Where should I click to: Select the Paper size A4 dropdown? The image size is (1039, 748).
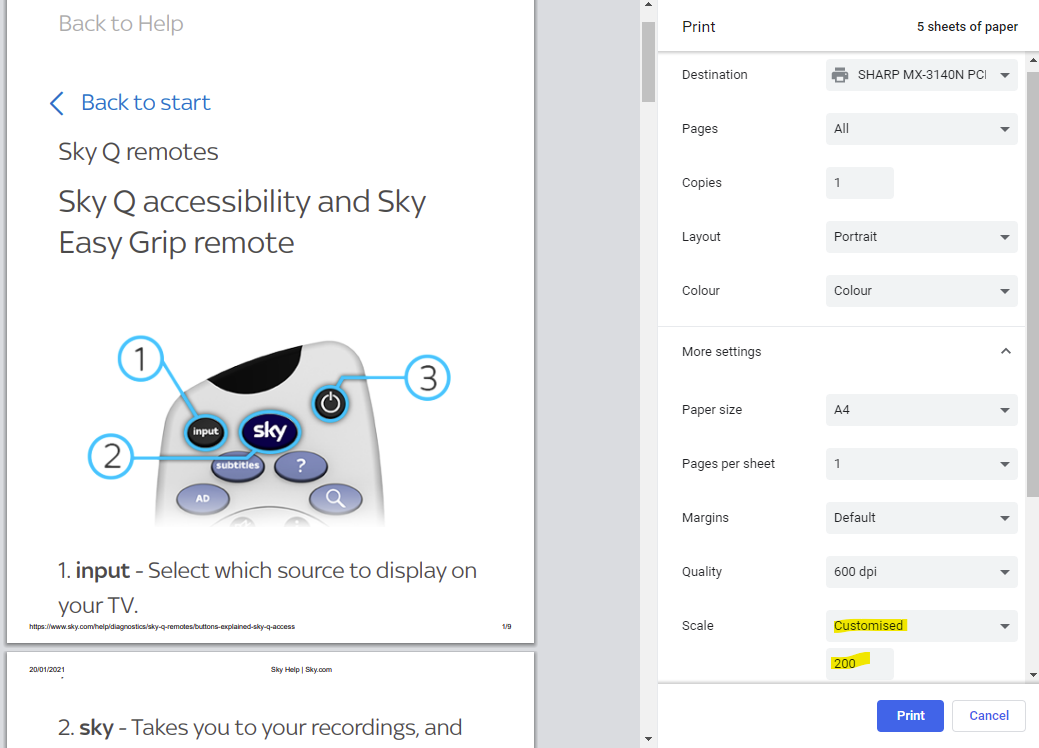point(921,410)
